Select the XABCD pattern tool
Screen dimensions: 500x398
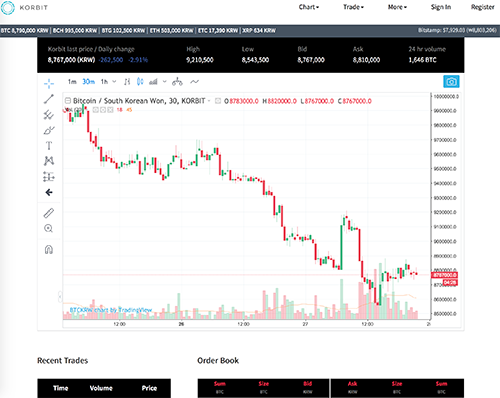49,161
